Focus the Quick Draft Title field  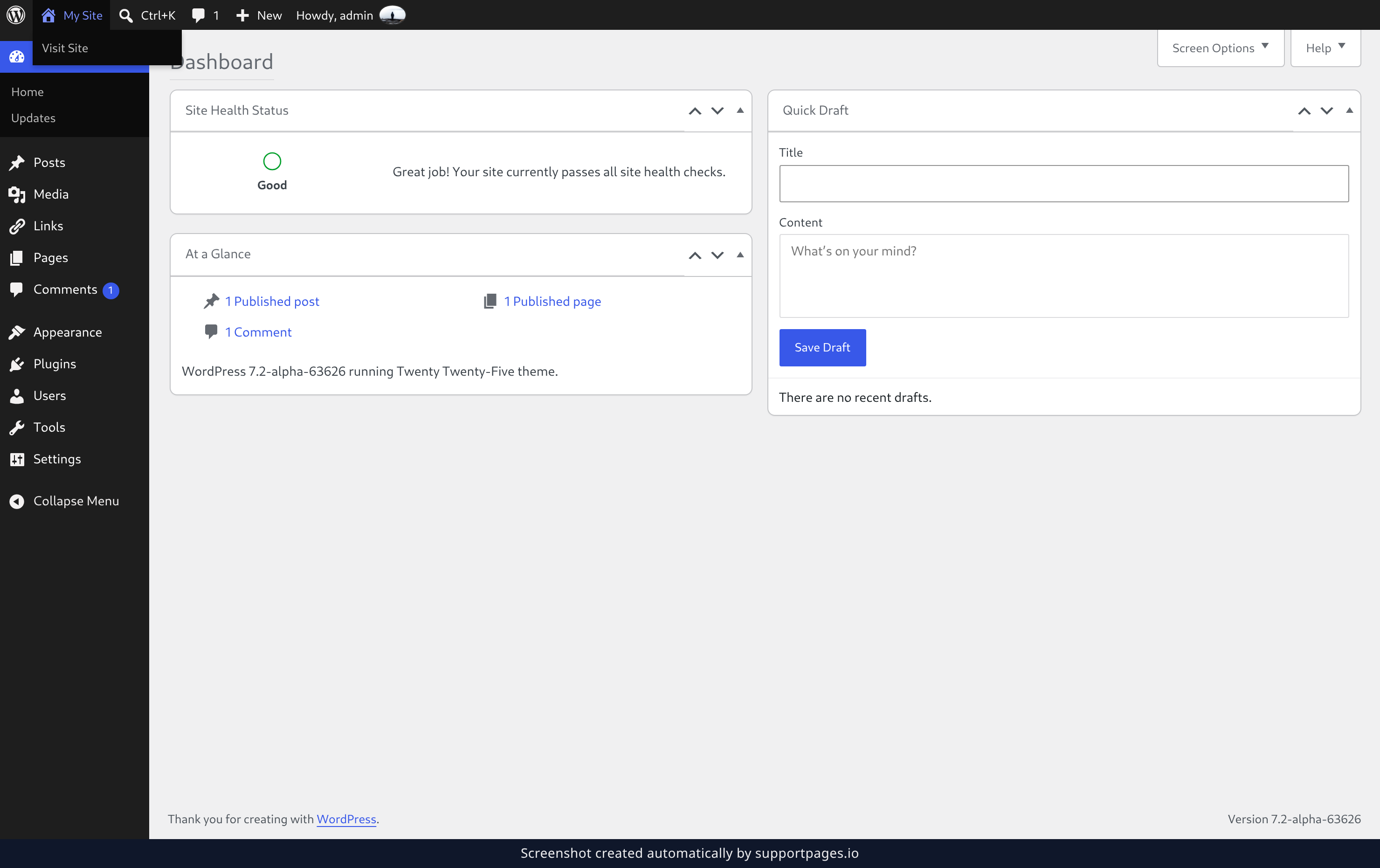(1063, 183)
